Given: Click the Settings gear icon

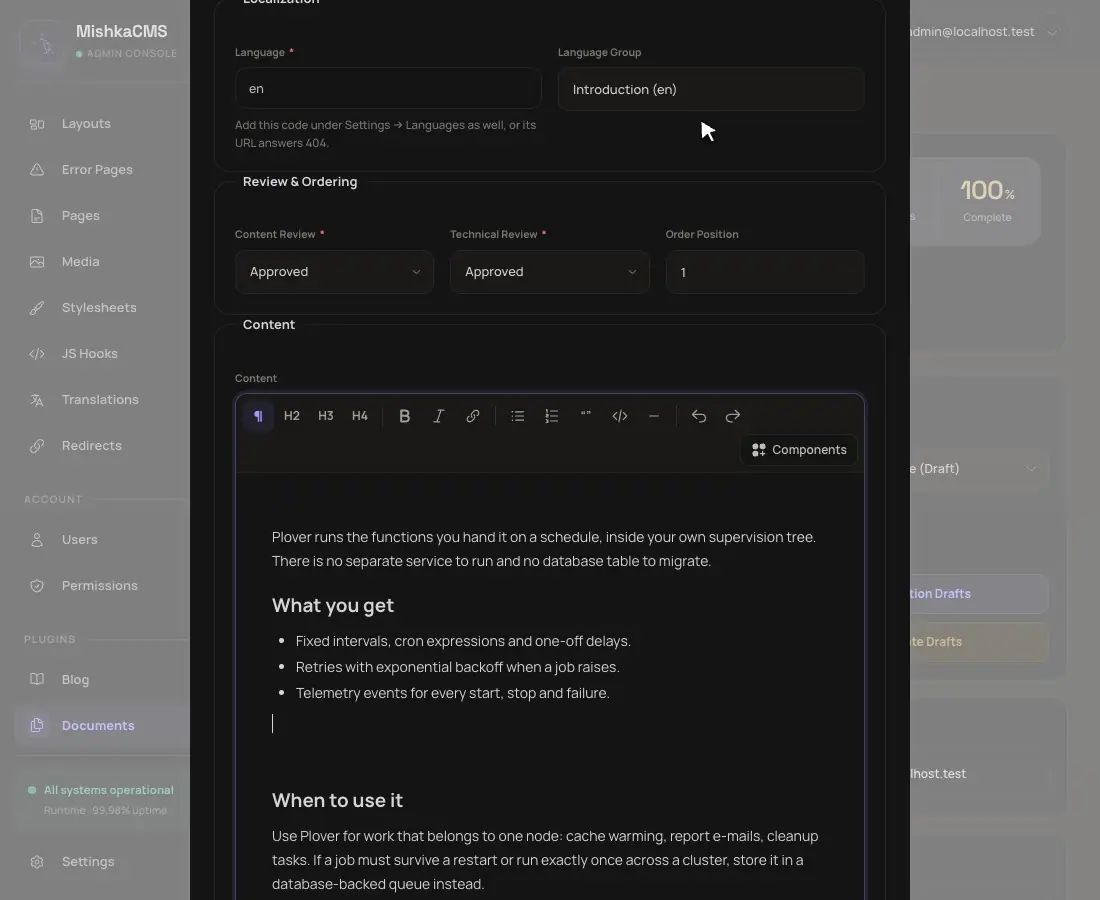Looking at the screenshot, I should point(37,862).
